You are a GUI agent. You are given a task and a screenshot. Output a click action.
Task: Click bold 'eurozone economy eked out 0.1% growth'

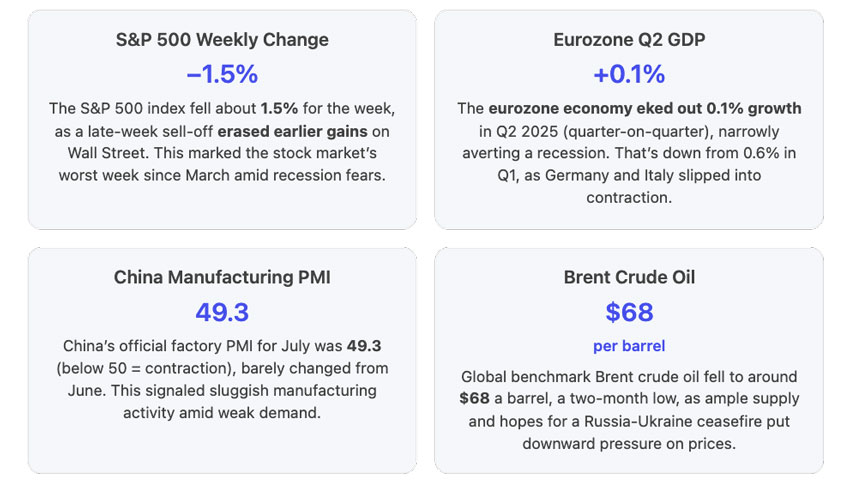[644, 107]
